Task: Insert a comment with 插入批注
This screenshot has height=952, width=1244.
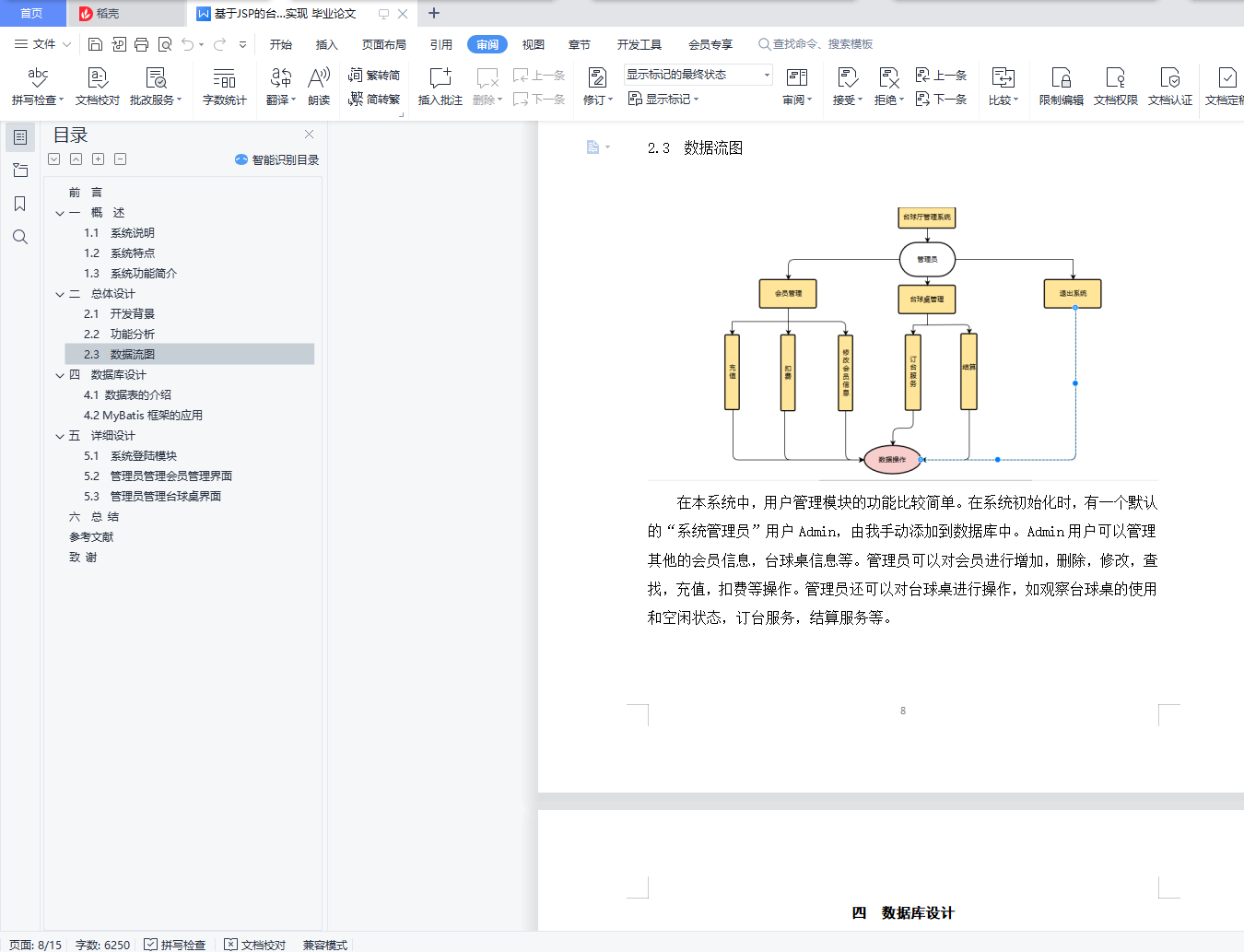Action: [440, 87]
